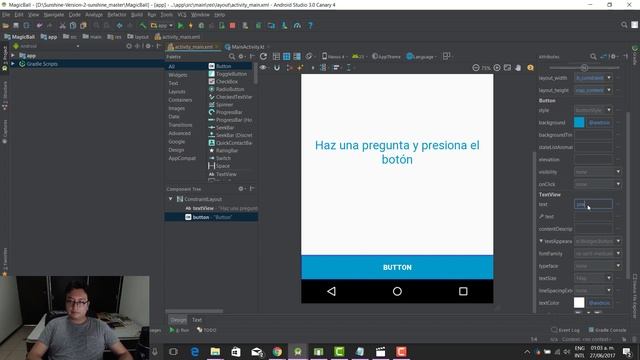The height and width of the screenshot is (360, 640).
Task: Expand the app project node
Action: tap(13, 55)
